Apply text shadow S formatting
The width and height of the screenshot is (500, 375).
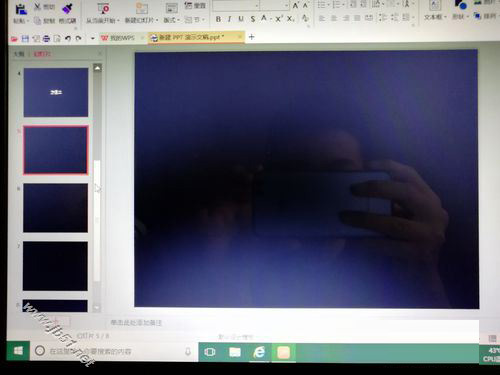(253, 19)
